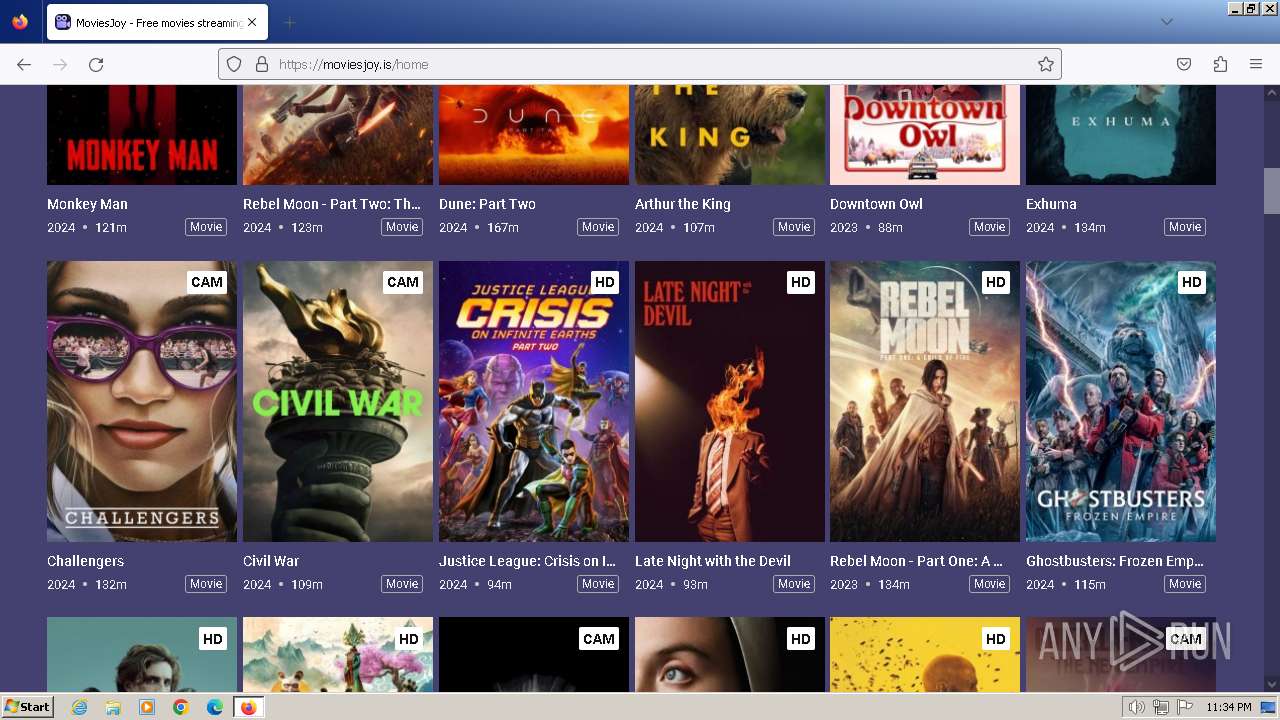
Task: Close the MoviesJoy tab
Action: coord(251,22)
